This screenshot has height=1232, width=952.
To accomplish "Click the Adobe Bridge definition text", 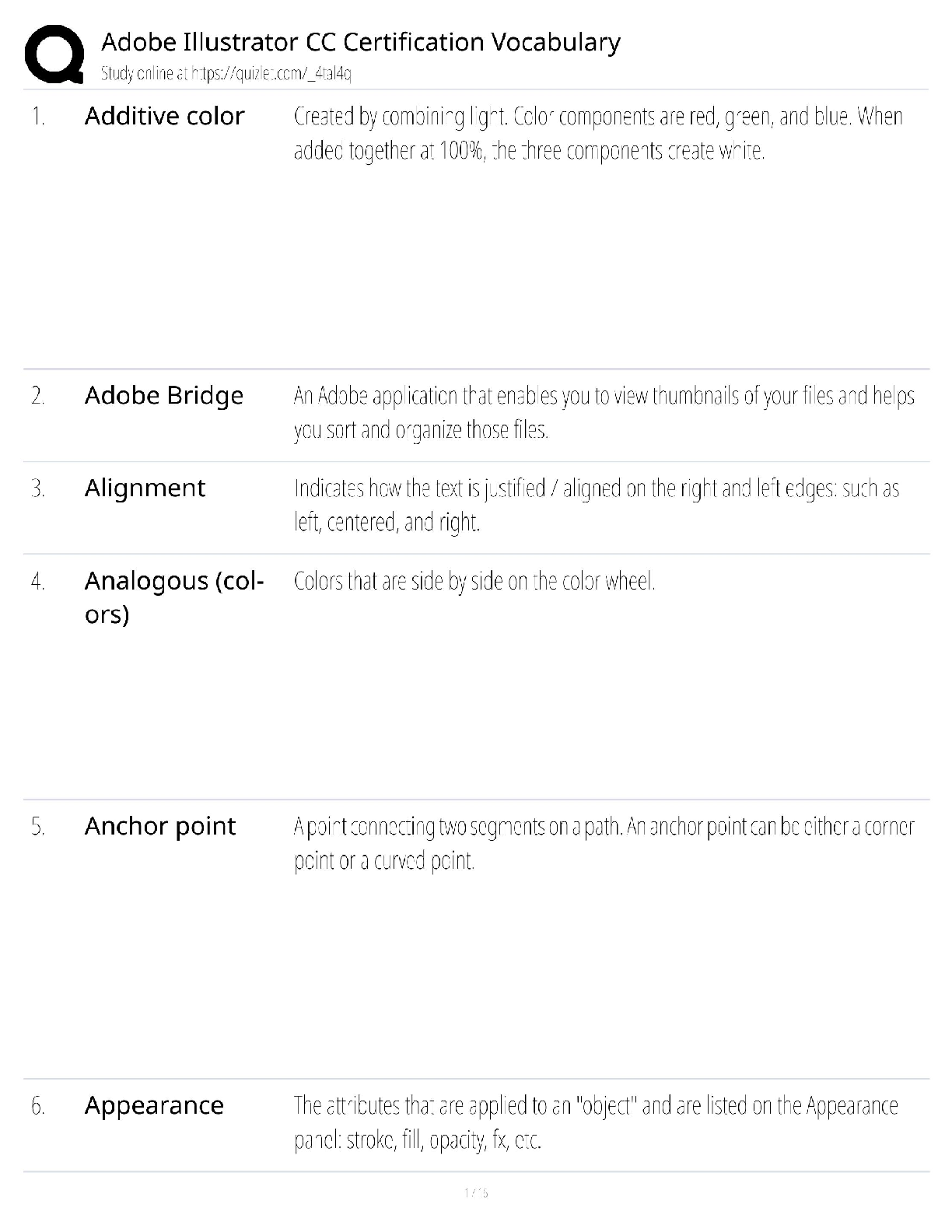I will (604, 412).
